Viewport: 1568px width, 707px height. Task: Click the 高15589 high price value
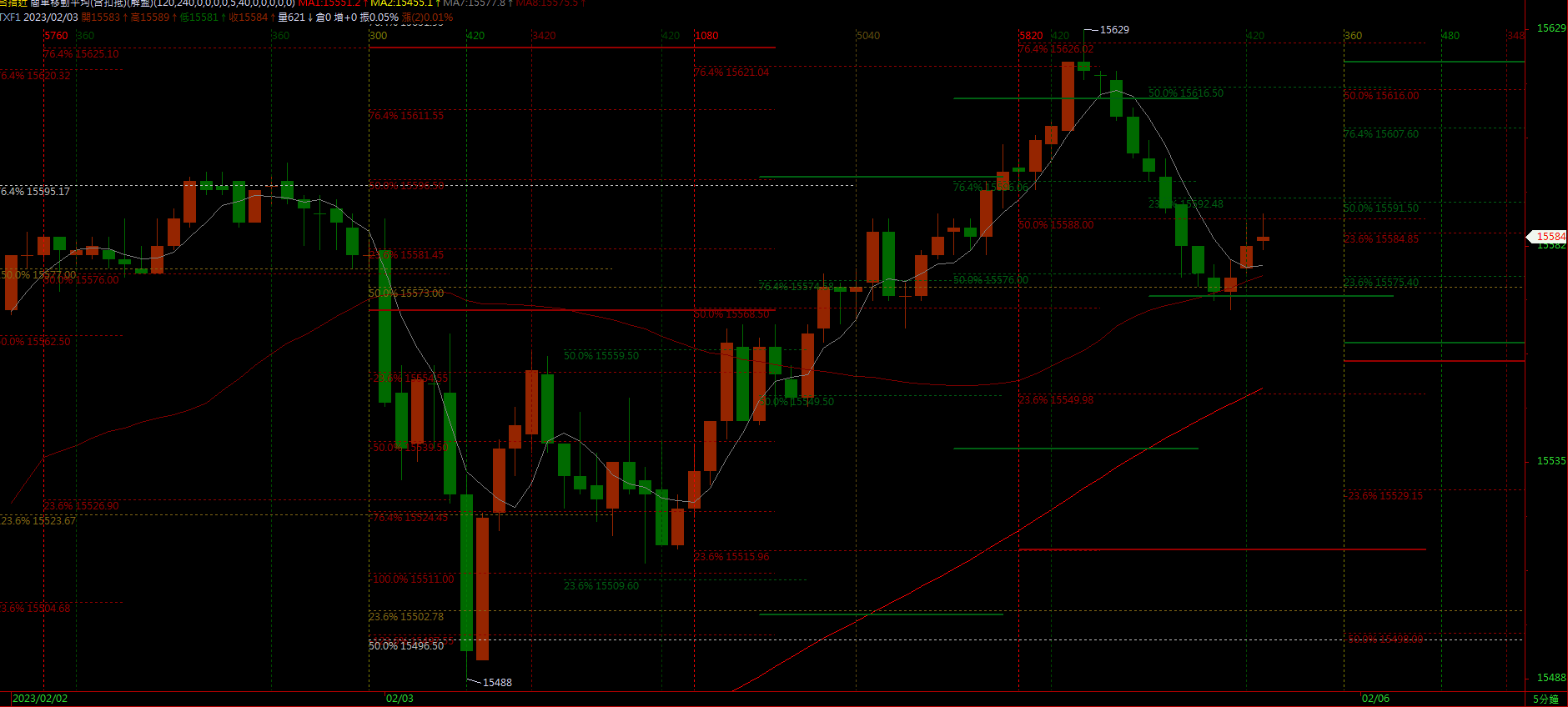(150, 17)
